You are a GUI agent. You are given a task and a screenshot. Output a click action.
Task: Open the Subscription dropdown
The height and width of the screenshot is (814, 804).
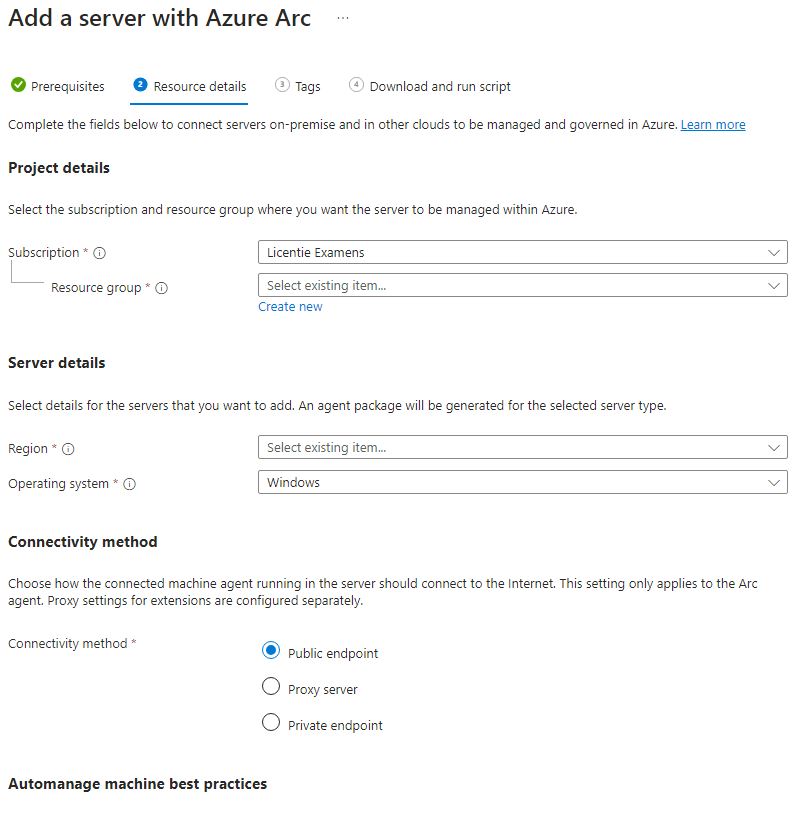[522, 253]
